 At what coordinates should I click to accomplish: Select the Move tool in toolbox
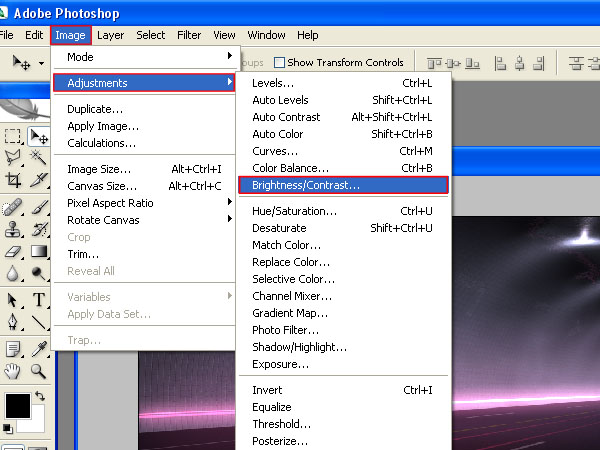point(39,136)
